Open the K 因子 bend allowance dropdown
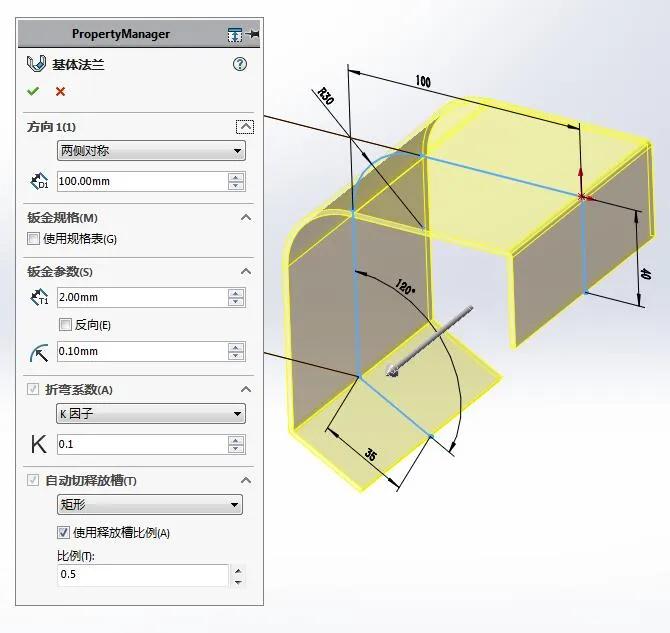 click(x=151, y=414)
